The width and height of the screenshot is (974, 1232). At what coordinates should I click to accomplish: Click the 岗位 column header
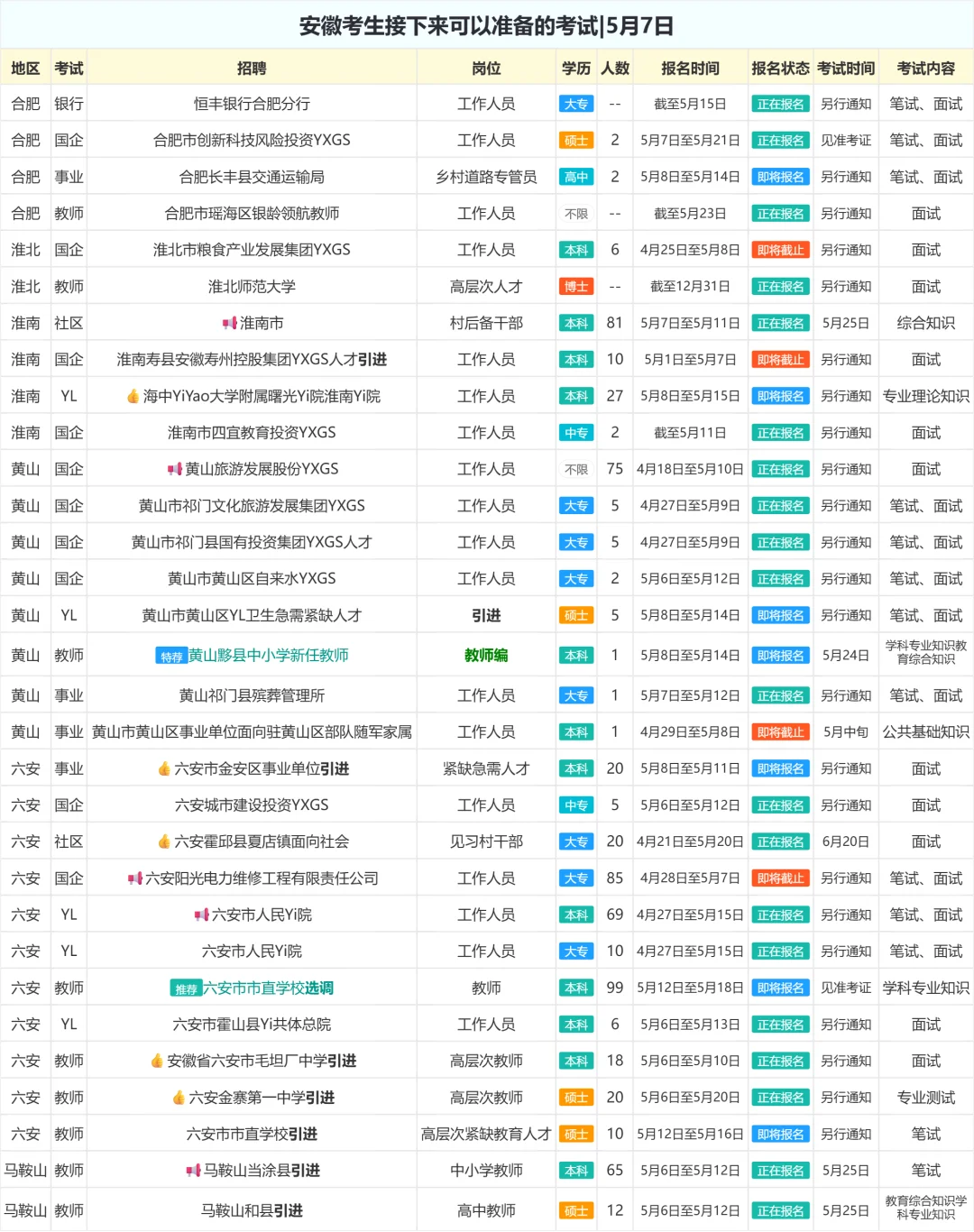(x=486, y=68)
